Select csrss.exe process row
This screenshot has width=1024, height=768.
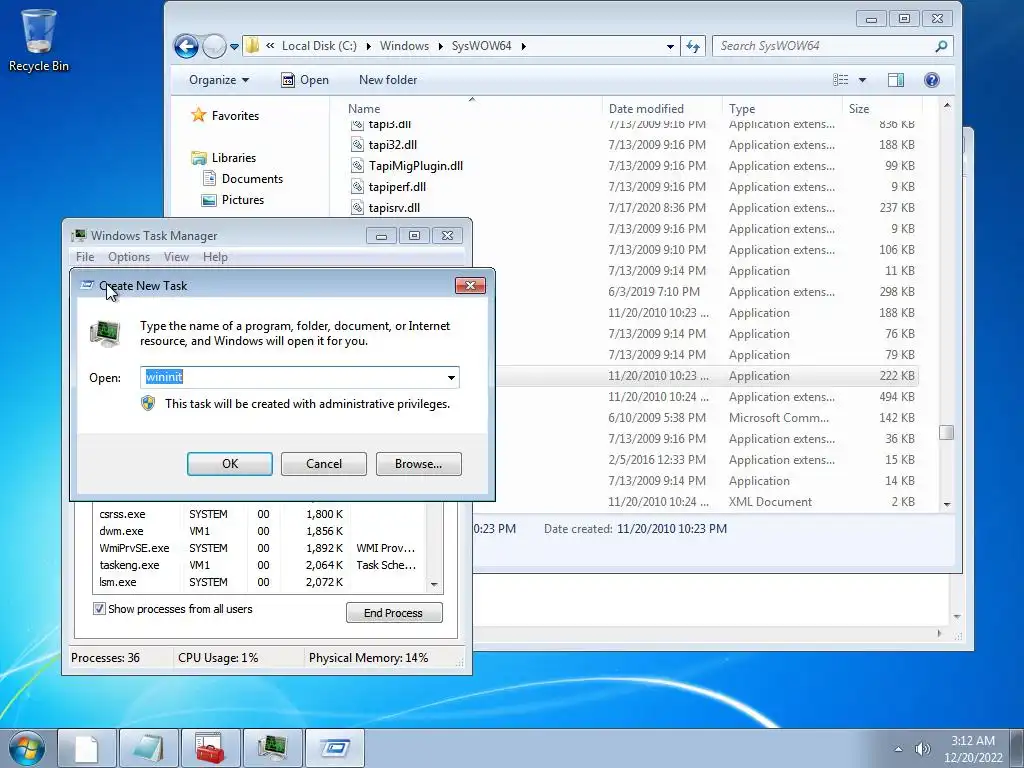pyautogui.click(x=260, y=514)
